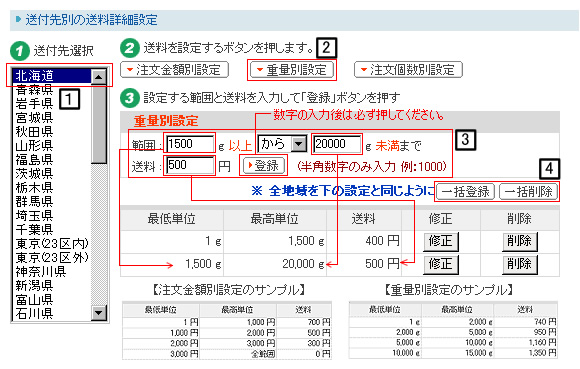
Task: Focus the 送料 field showing 500
Action: 190,165
